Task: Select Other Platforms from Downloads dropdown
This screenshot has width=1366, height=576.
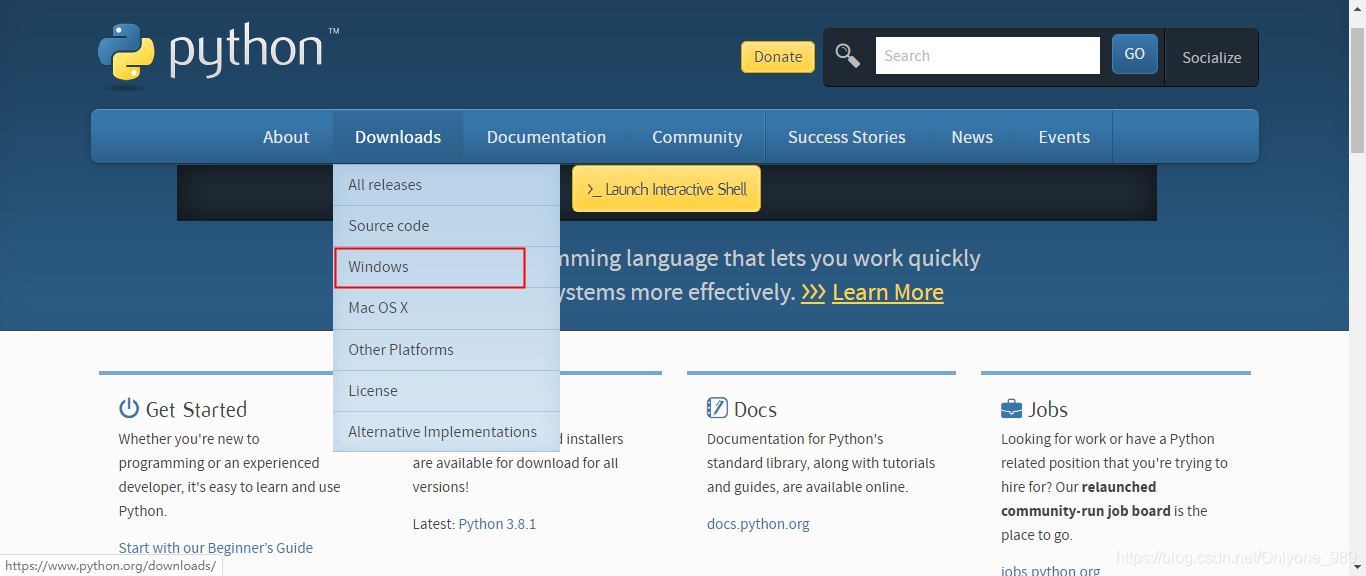Action: pos(446,350)
